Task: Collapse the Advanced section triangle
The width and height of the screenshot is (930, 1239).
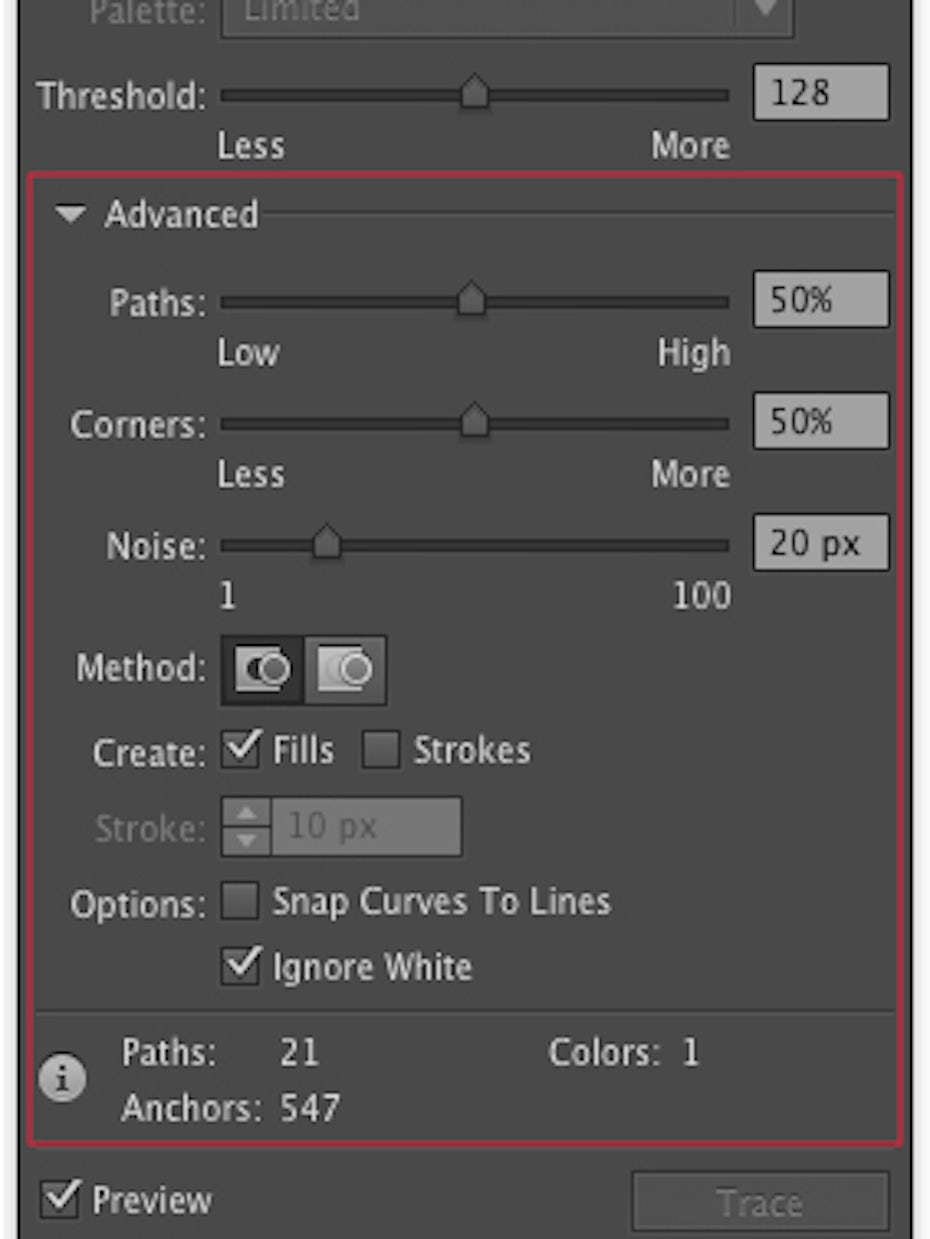Action: click(71, 214)
